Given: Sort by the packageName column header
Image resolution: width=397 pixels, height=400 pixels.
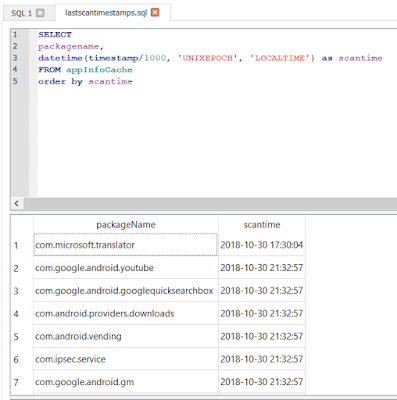Looking at the screenshot, I should click(126, 225).
